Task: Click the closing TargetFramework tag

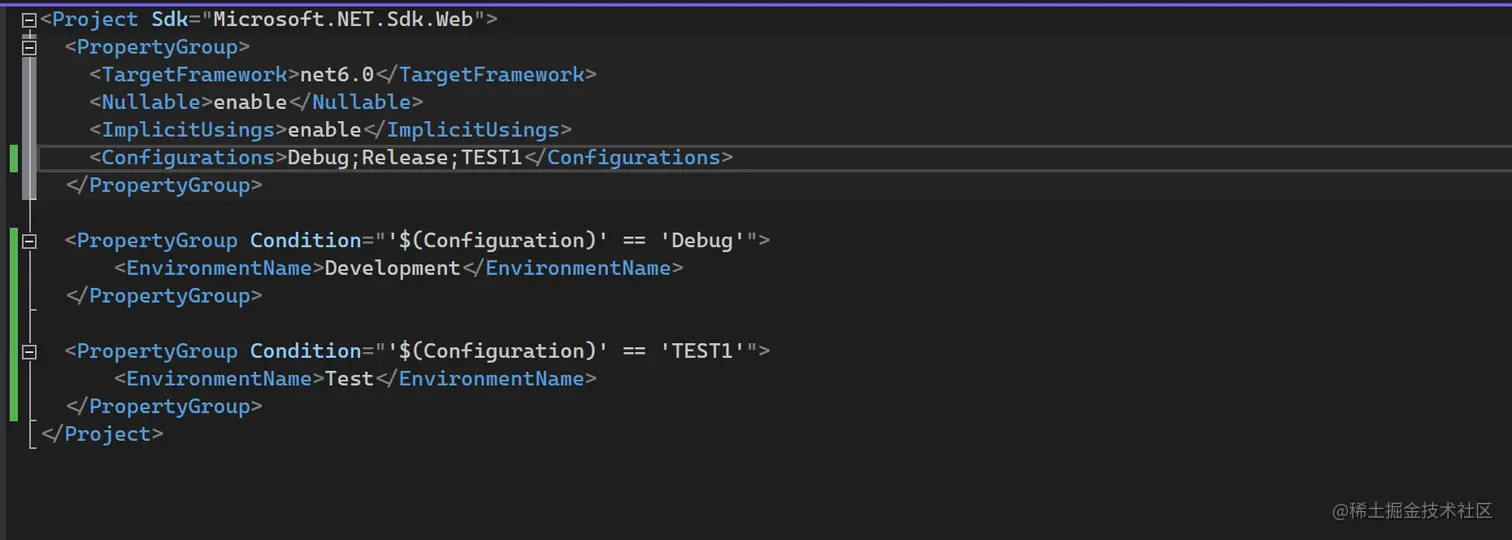Action: tap(486, 75)
